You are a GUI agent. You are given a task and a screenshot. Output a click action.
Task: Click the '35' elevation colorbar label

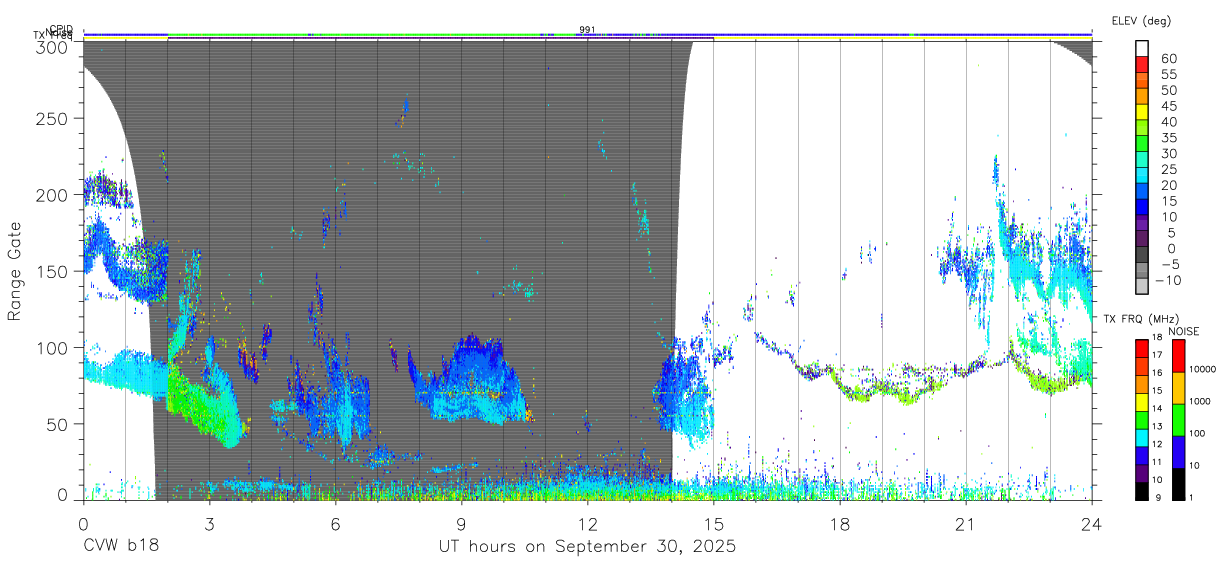point(1169,138)
